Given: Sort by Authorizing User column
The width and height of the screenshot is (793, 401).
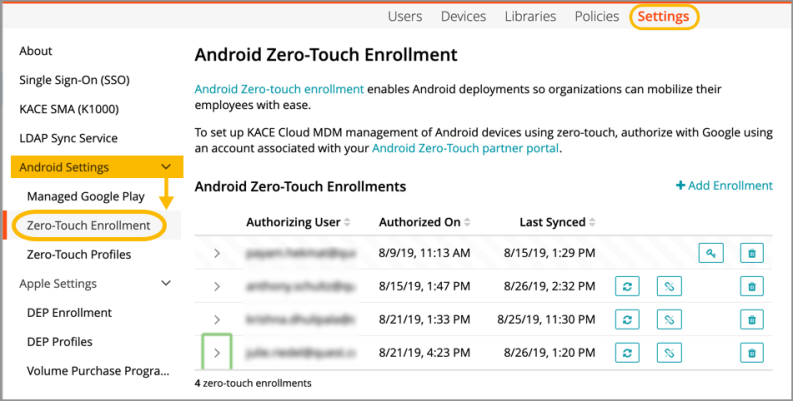Looking at the screenshot, I should pos(298,222).
